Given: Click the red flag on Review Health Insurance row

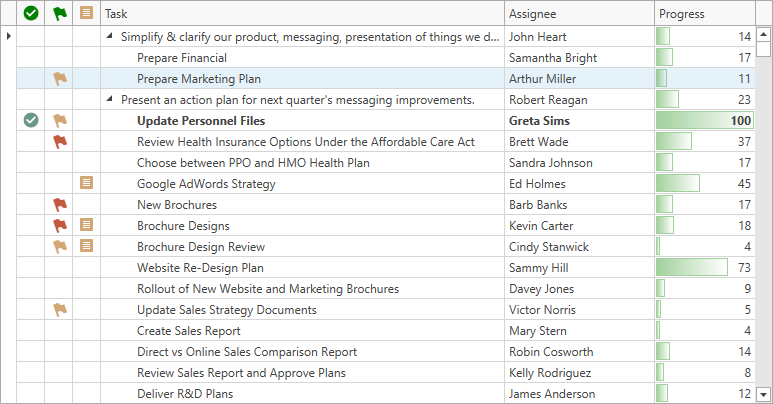Looking at the screenshot, I should click(x=60, y=142).
